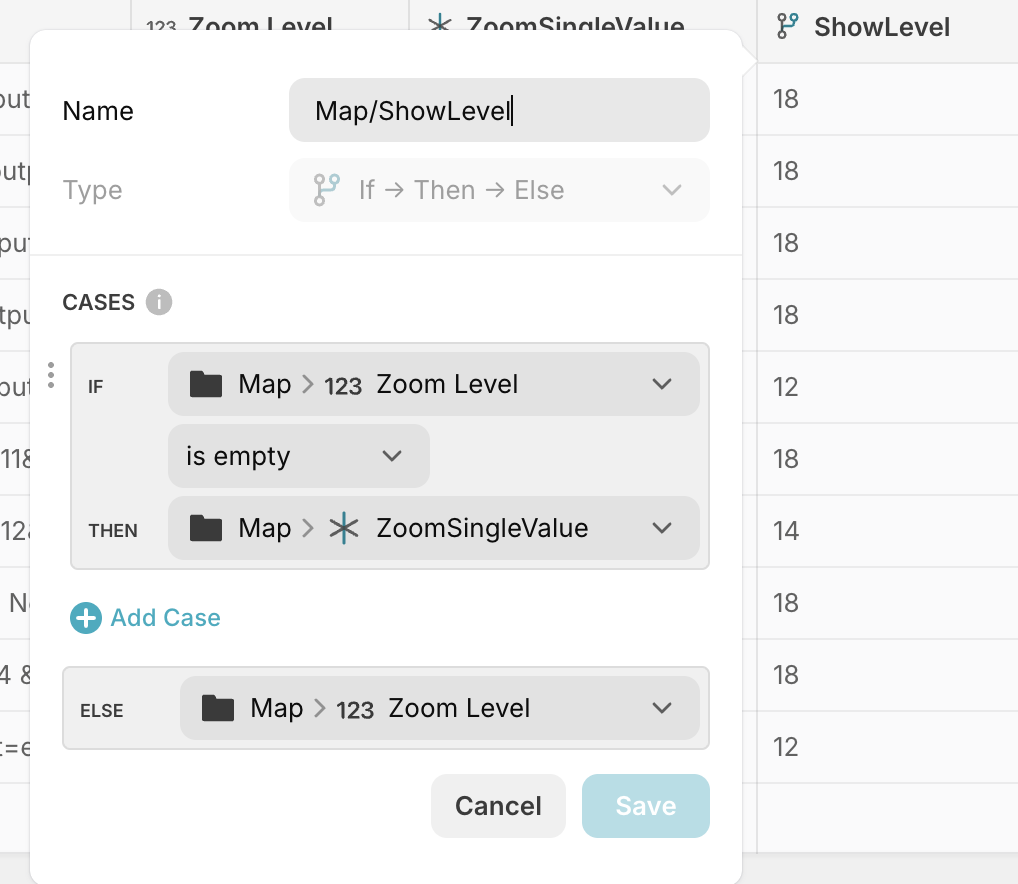This screenshot has height=884, width=1018.
Task: Click the ShowLevel cell showing 14
Action: tap(787, 530)
